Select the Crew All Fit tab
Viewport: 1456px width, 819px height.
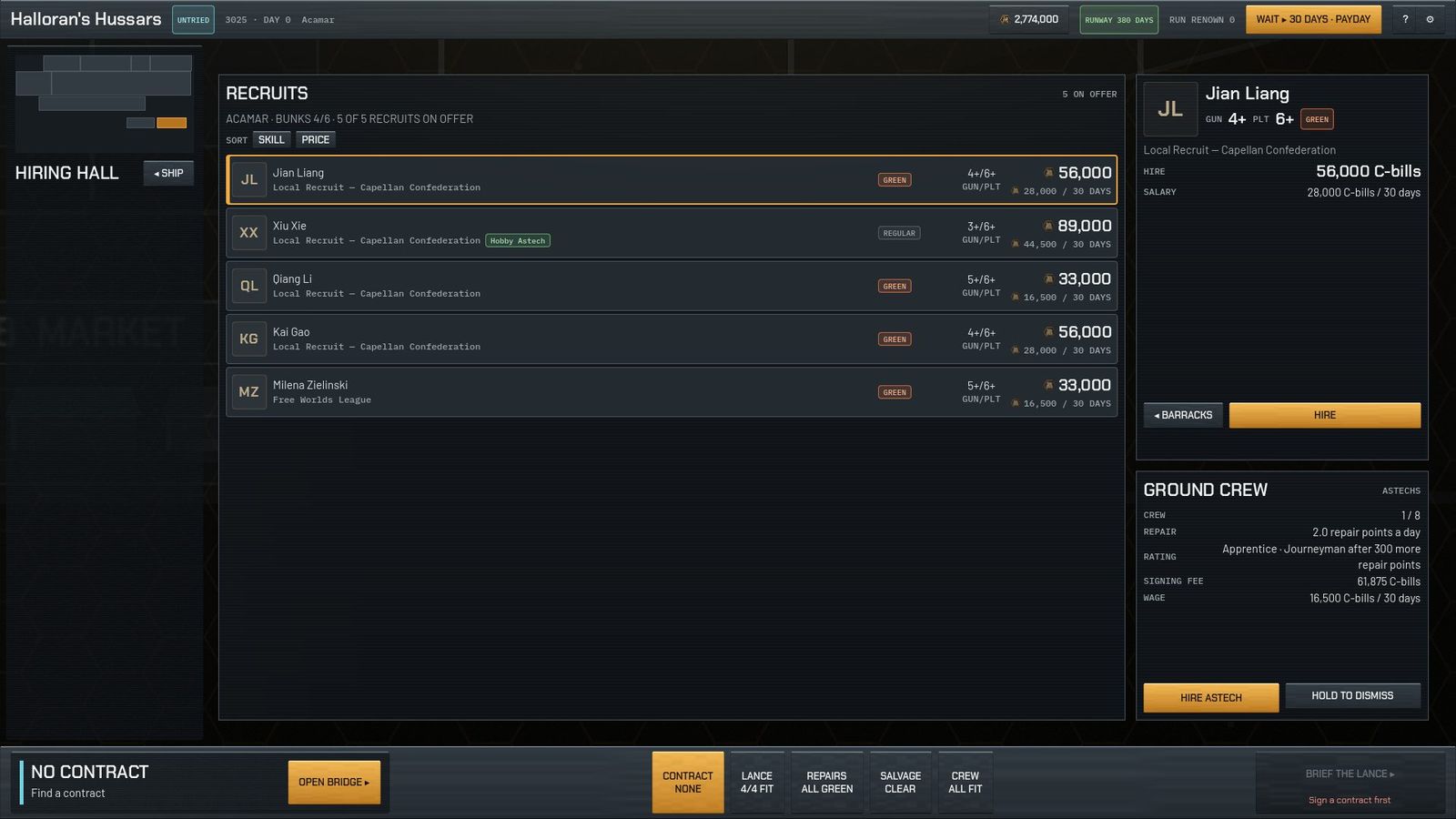pos(966,783)
